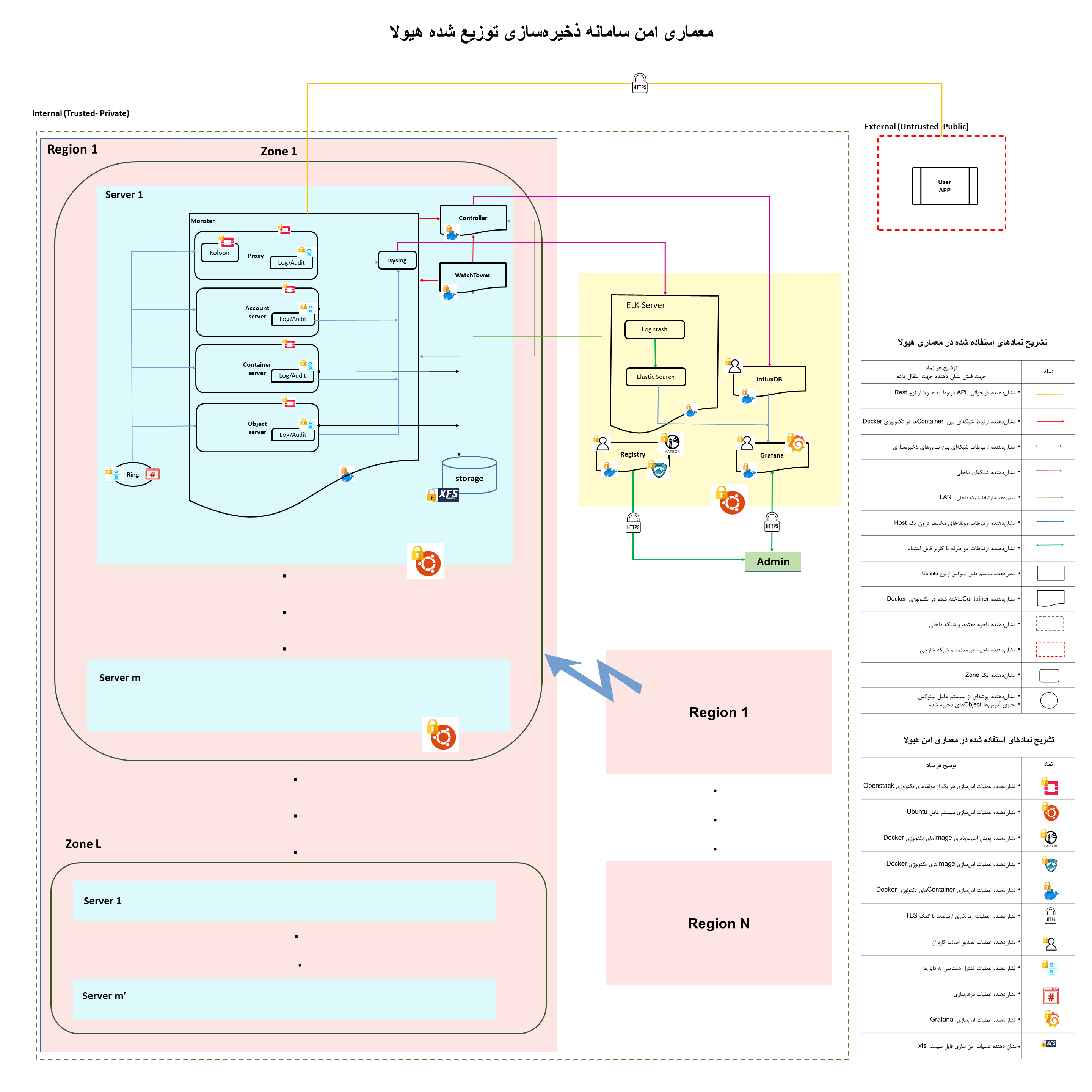Click the Region N pink block
1092x1092 pixels.
point(719,924)
